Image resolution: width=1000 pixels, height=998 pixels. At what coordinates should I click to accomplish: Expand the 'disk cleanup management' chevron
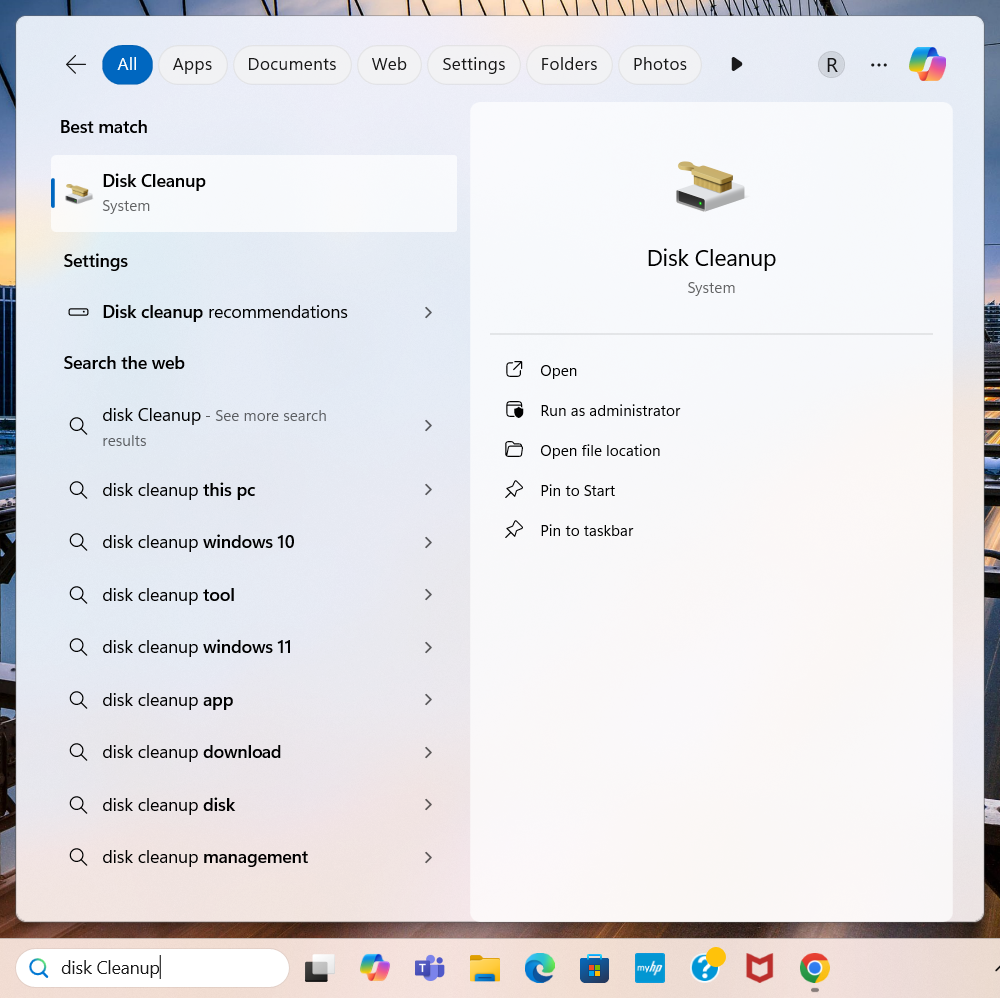[429, 857]
